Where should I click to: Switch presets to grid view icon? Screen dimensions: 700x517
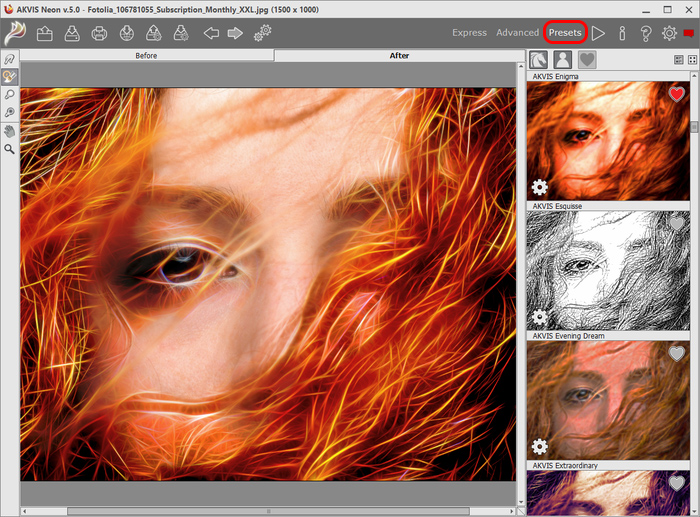coord(692,60)
